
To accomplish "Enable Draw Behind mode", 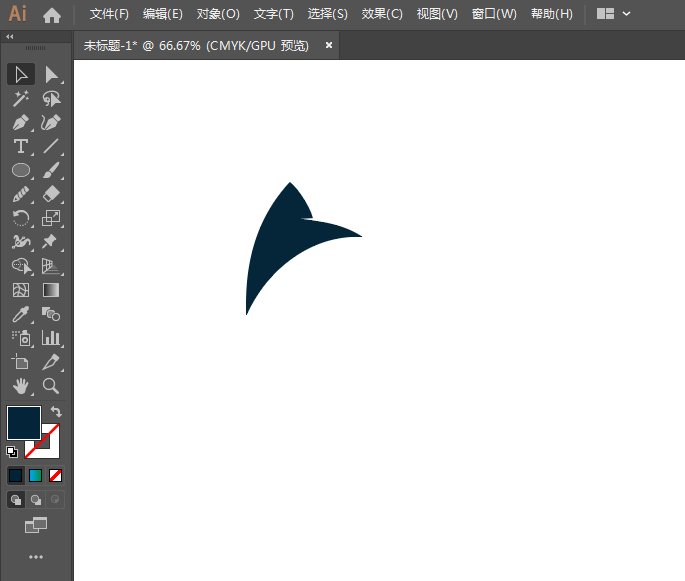I will click(x=36, y=499).
